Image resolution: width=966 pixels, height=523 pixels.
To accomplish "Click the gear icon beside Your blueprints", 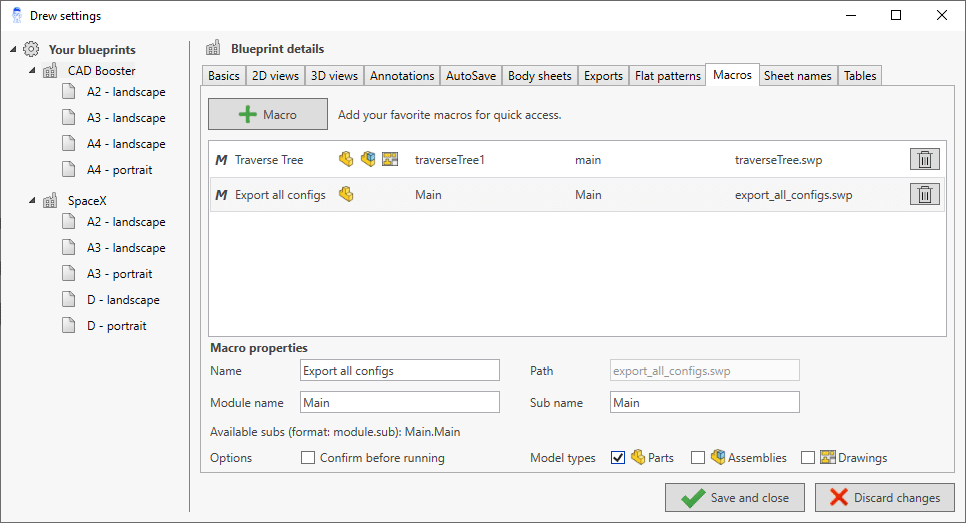I will tap(31, 49).
